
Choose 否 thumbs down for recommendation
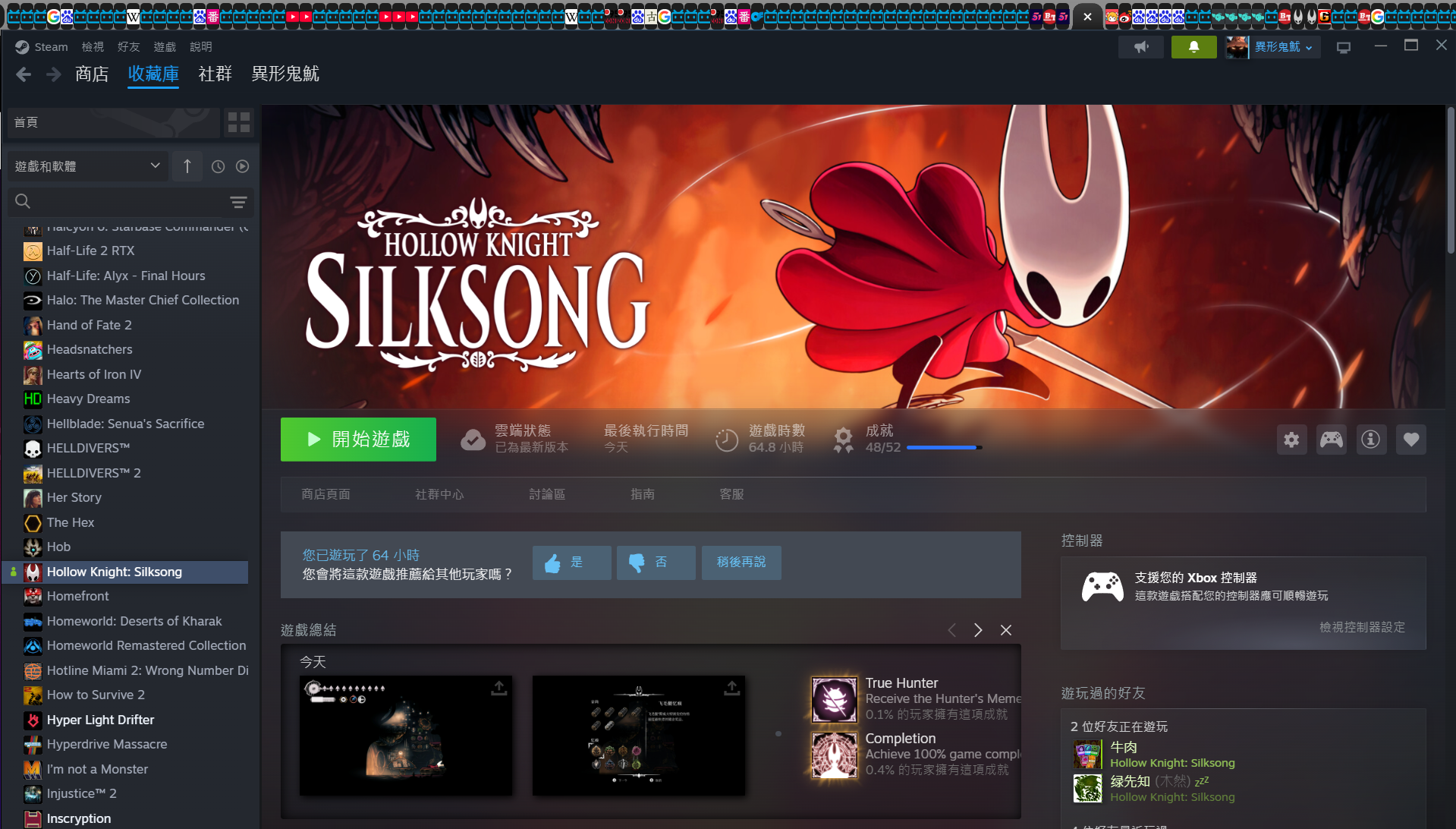(656, 563)
